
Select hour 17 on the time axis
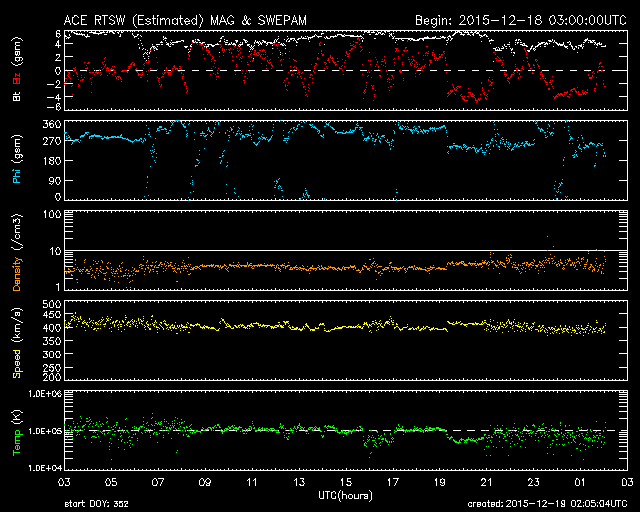click(392, 482)
